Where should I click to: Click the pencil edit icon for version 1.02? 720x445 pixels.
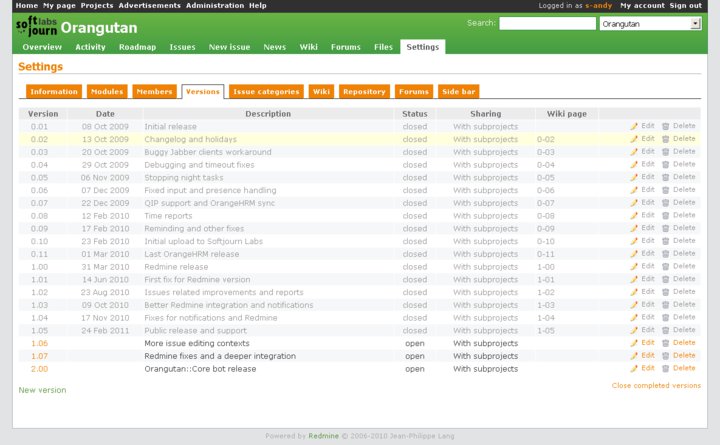pyautogui.click(x=634, y=292)
